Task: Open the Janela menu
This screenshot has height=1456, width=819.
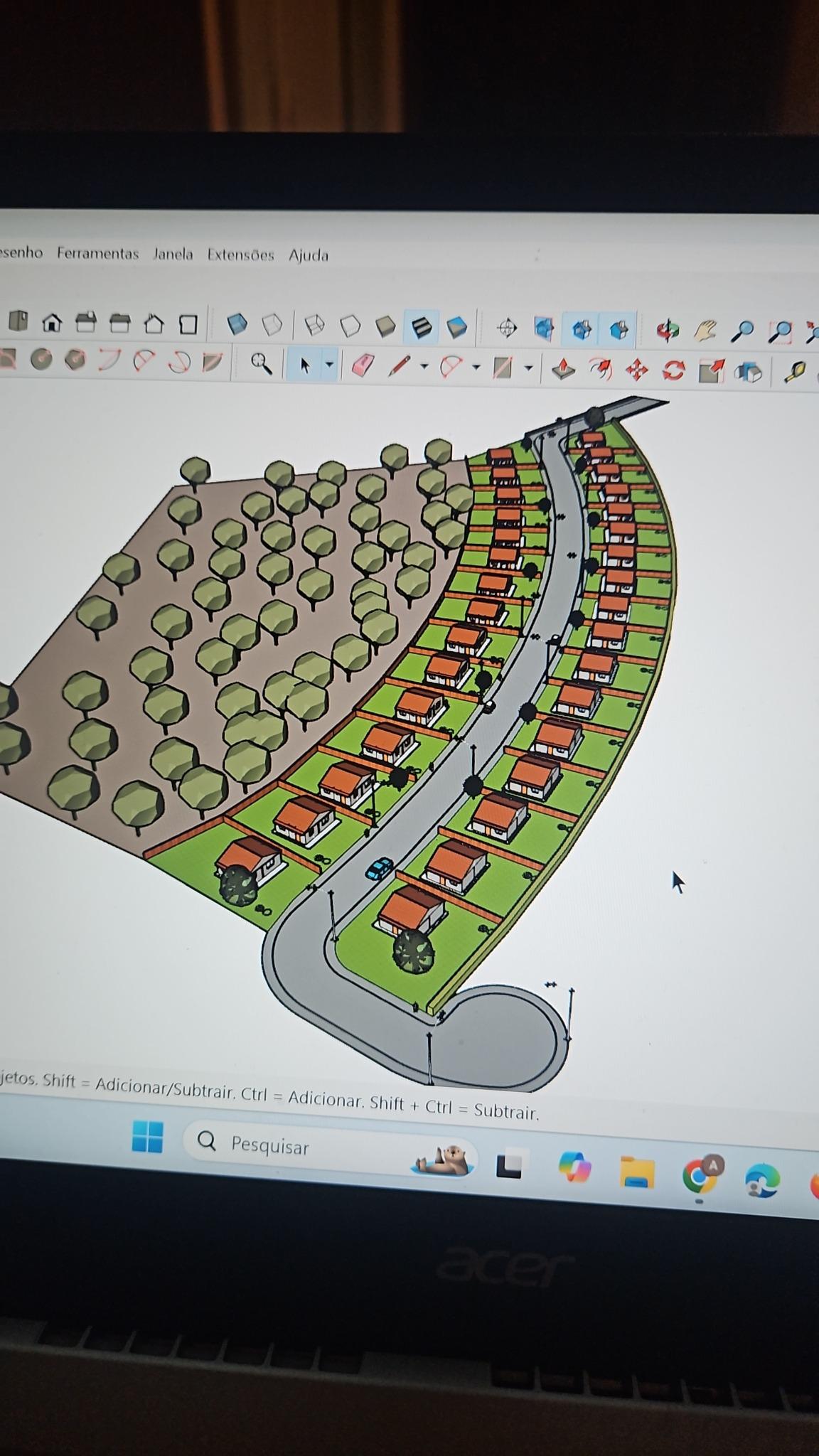Action: (173, 254)
